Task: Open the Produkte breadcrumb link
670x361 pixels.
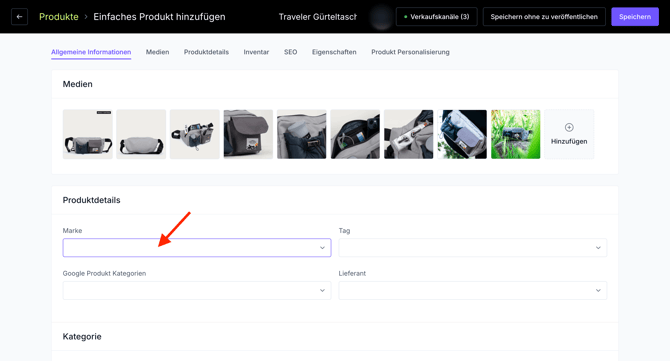Action: point(59,17)
